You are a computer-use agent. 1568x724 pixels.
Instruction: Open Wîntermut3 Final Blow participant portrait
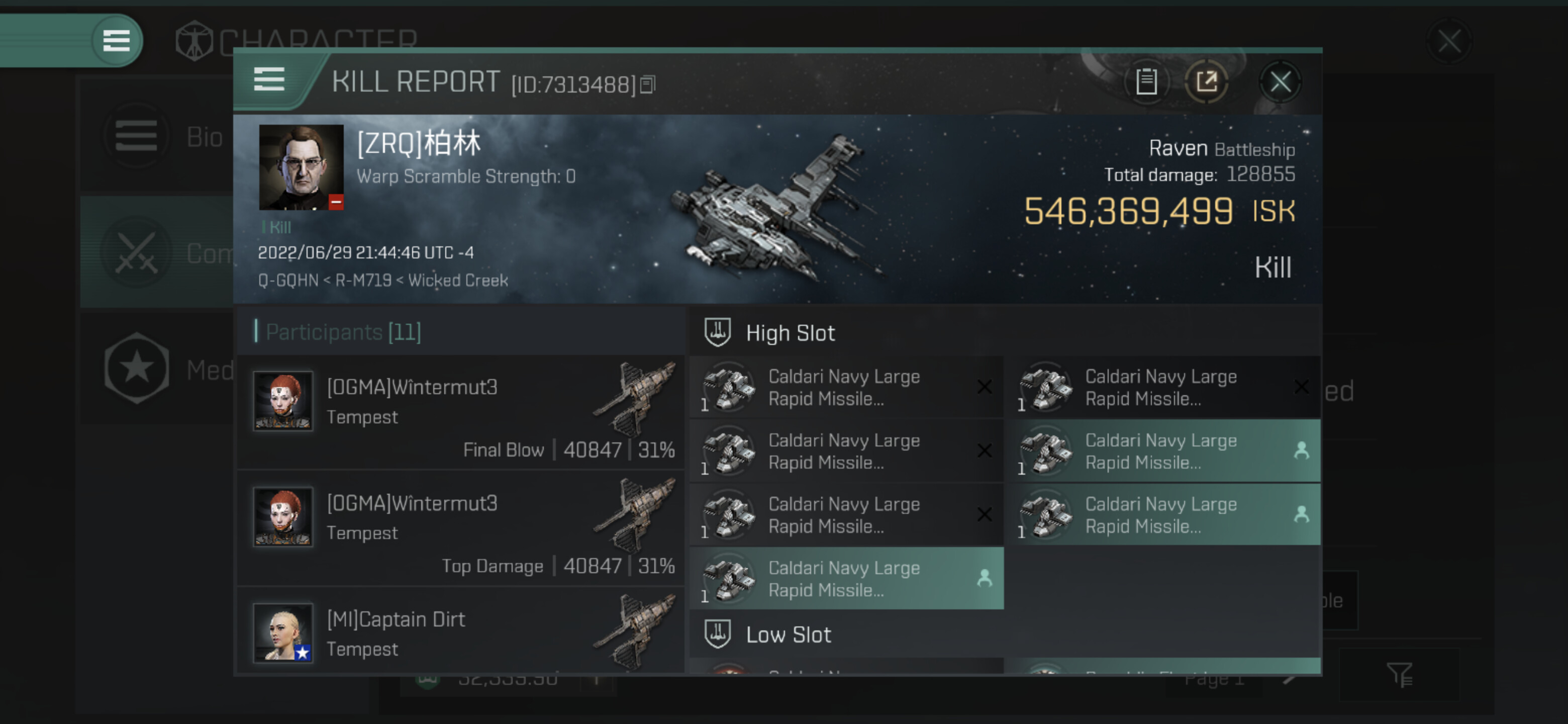click(283, 401)
